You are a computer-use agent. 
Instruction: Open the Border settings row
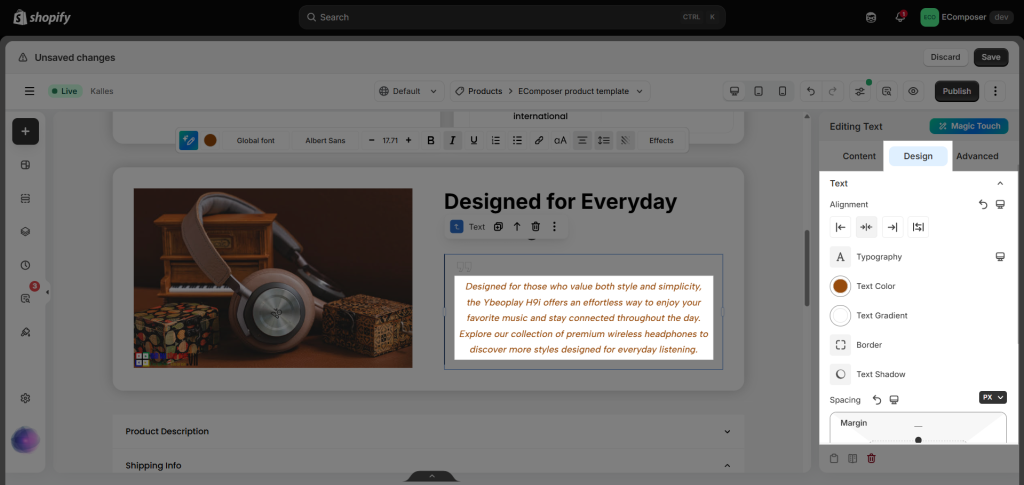point(918,345)
